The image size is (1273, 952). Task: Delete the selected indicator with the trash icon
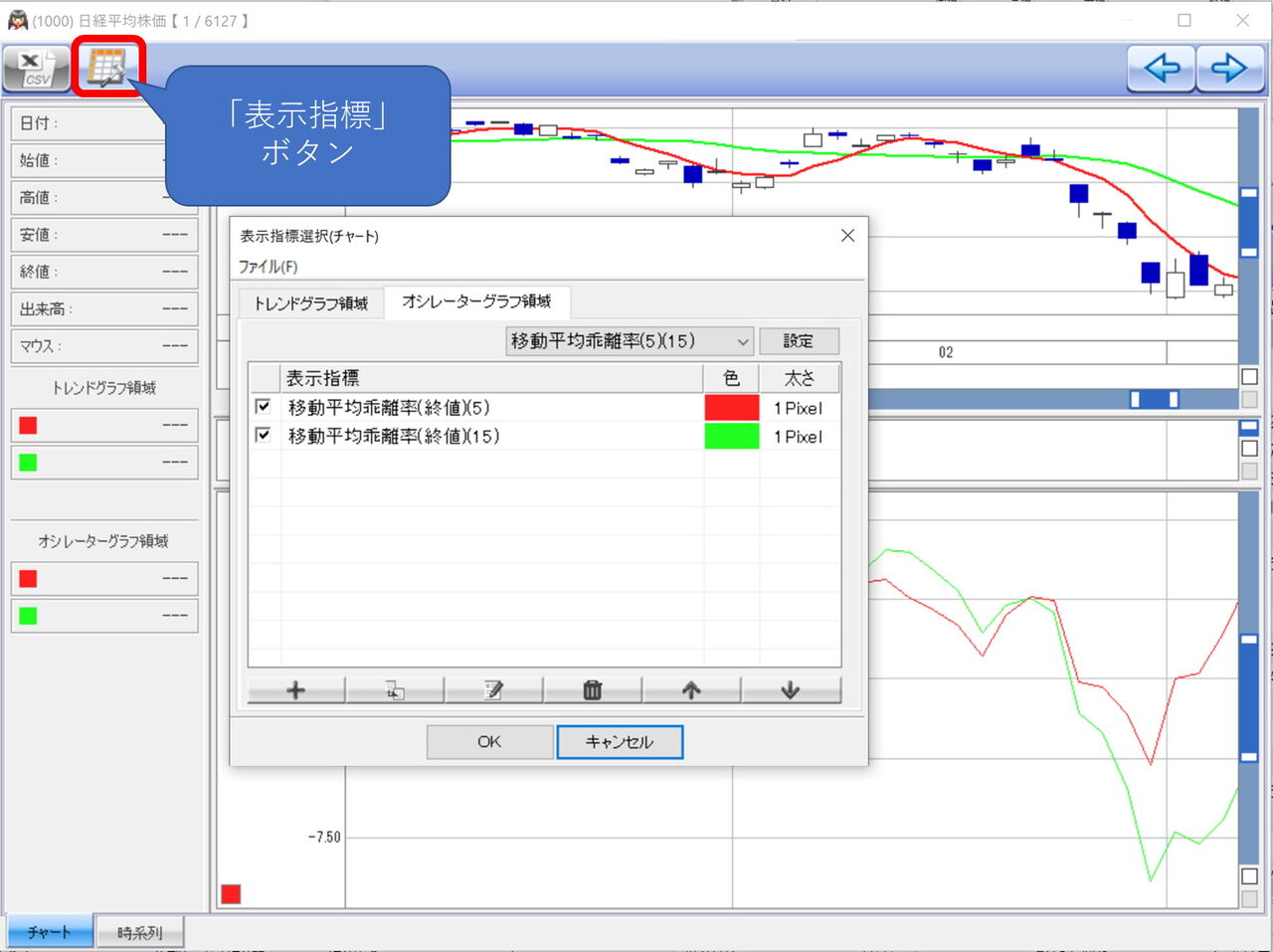[x=593, y=690]
